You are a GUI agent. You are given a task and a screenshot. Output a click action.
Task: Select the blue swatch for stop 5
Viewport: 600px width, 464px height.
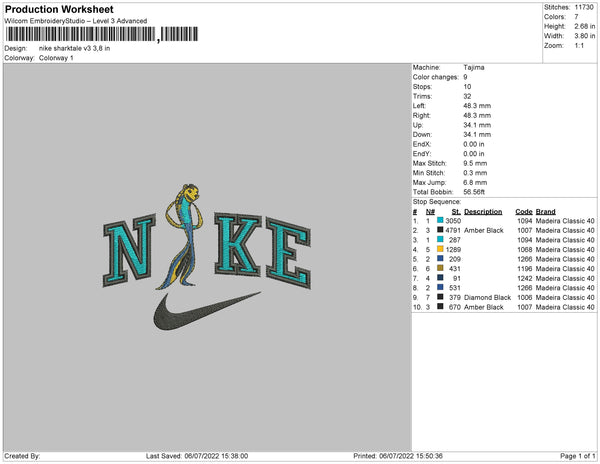(x=440, y=259)
